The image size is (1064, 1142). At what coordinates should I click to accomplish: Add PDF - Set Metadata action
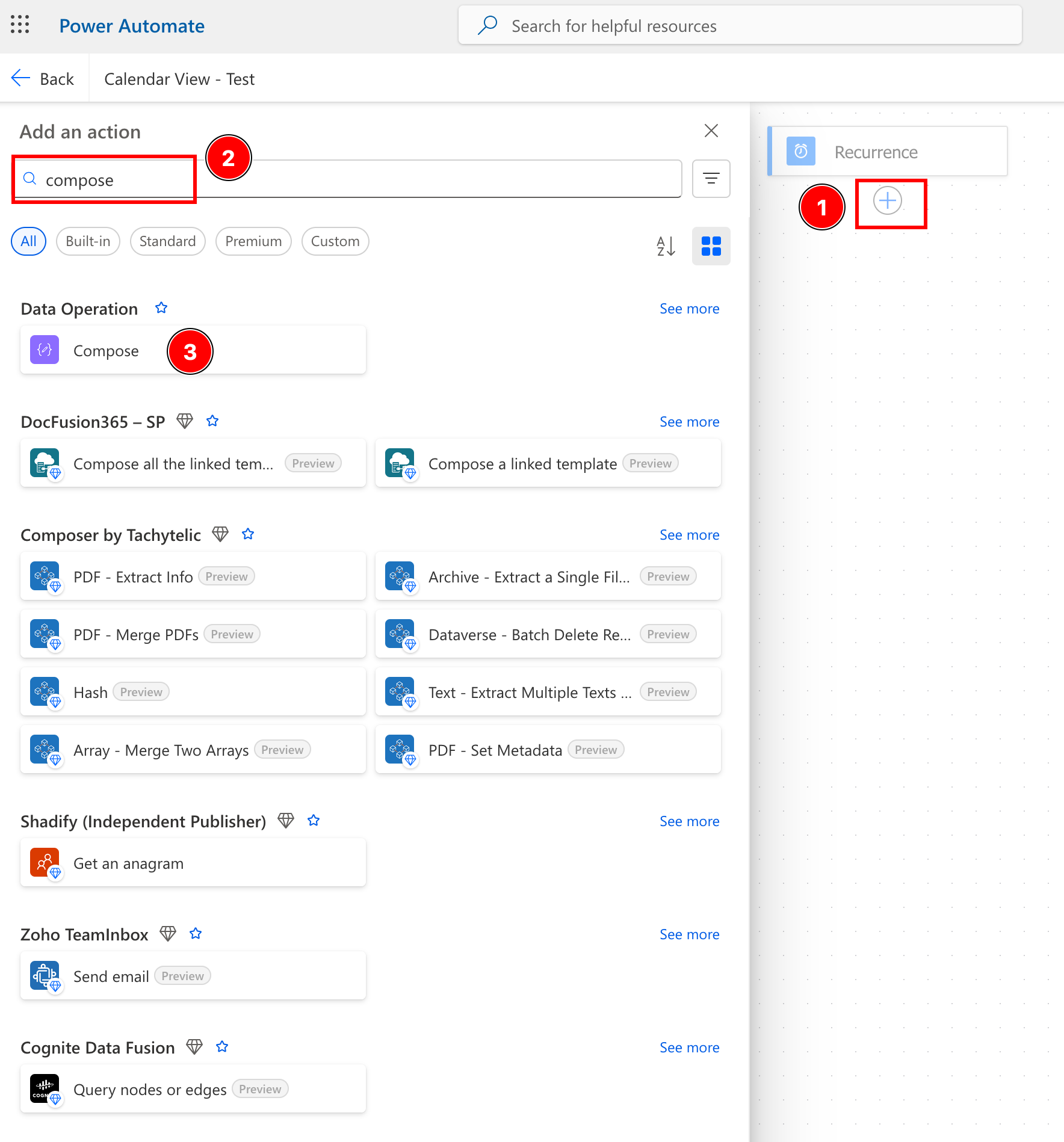[548, 749]
